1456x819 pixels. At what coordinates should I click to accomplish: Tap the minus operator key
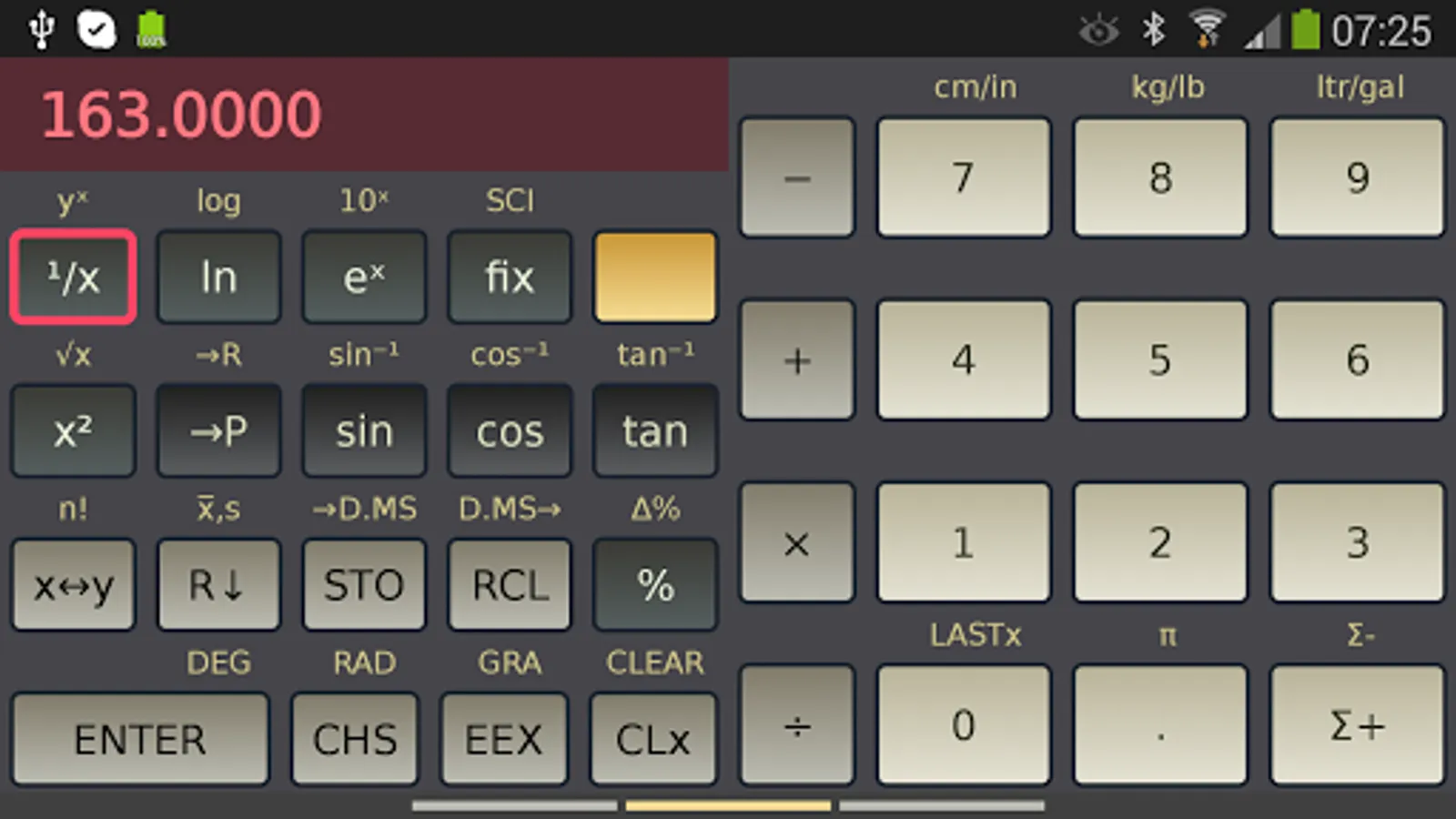[x=797, y=177]
